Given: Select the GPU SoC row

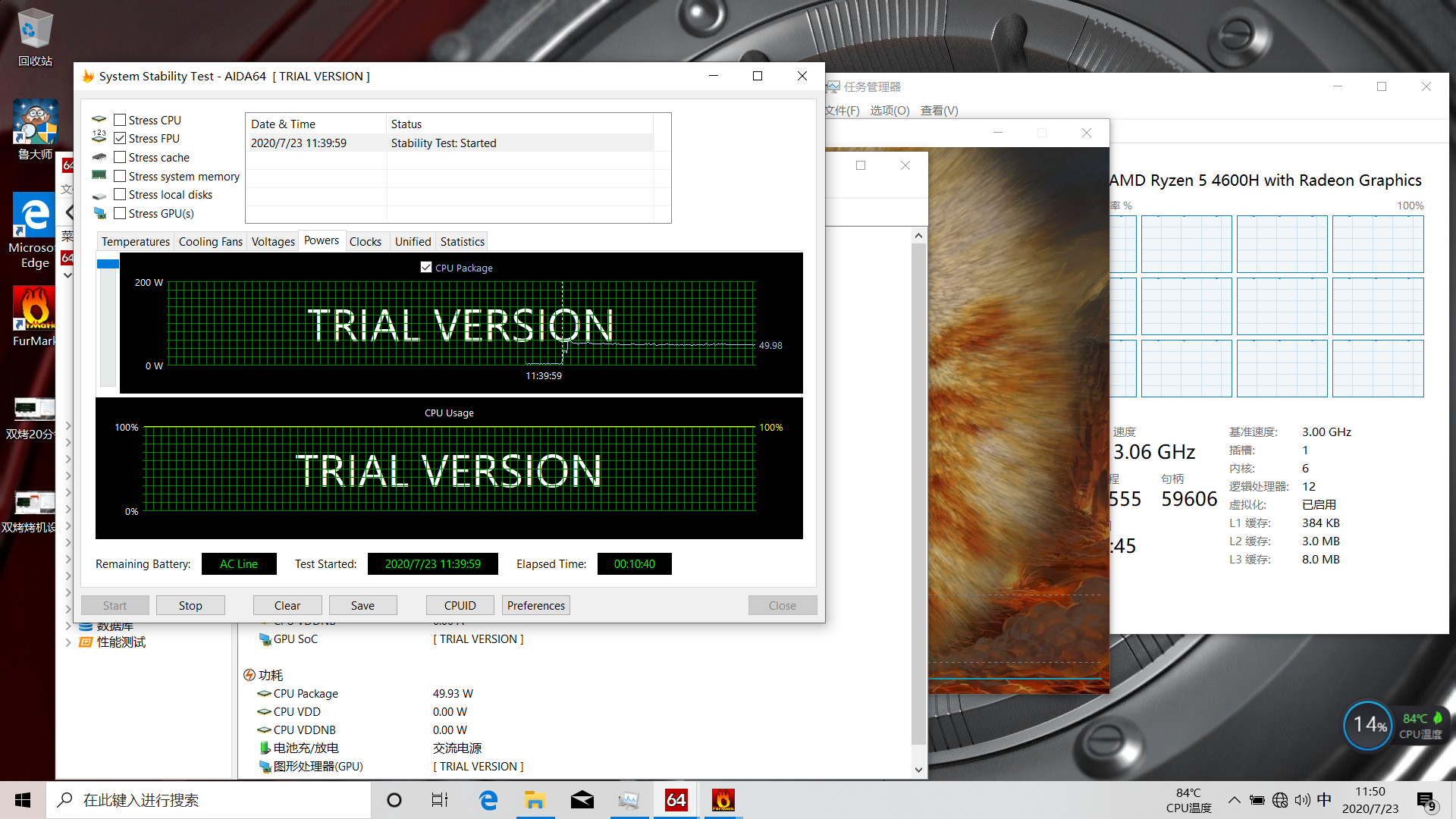Looking at the screenshot, I should 576,639.
